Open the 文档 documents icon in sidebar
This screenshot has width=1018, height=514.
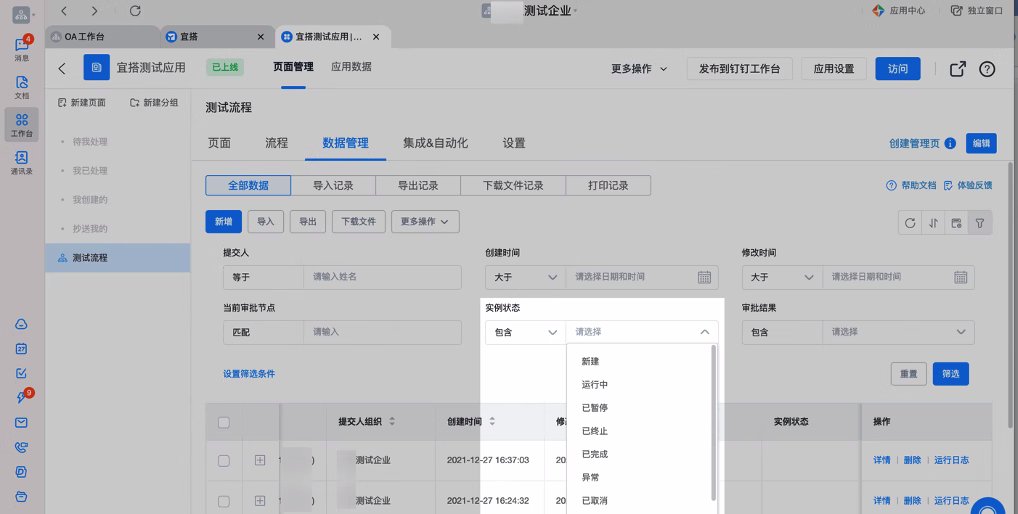[21, 87]
